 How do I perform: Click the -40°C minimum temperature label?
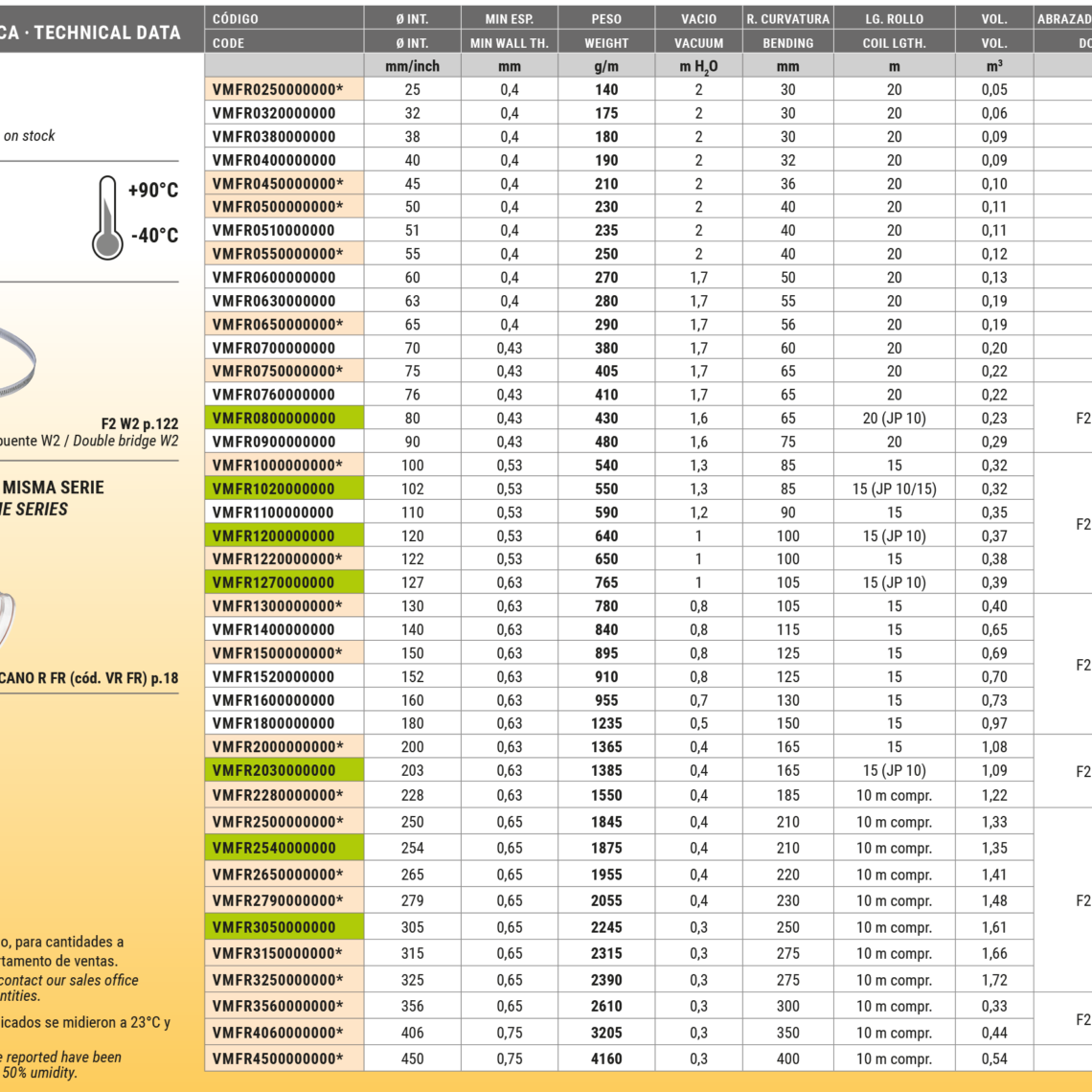tap(153, 236)
